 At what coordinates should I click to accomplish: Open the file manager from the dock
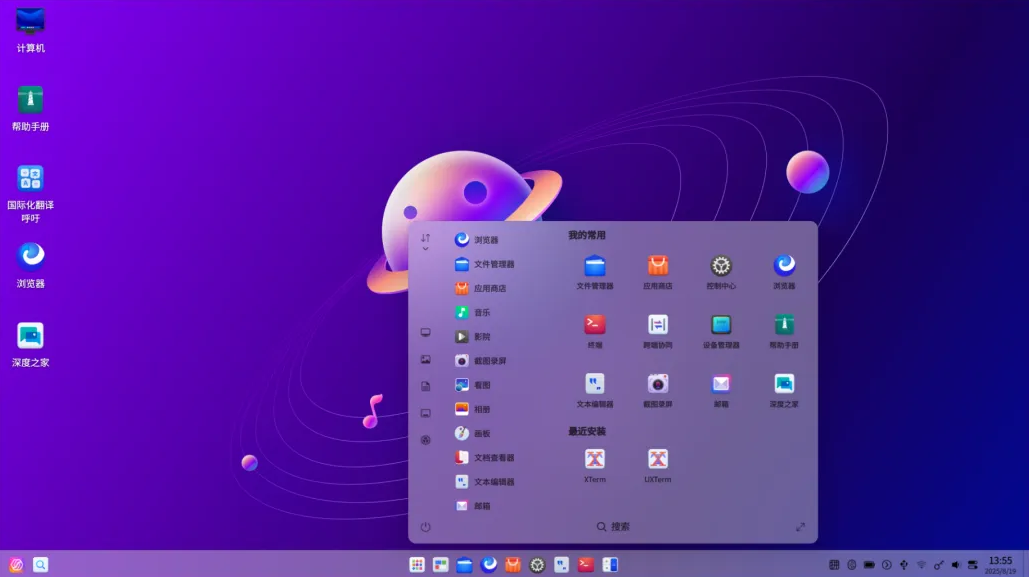point(465,565)
